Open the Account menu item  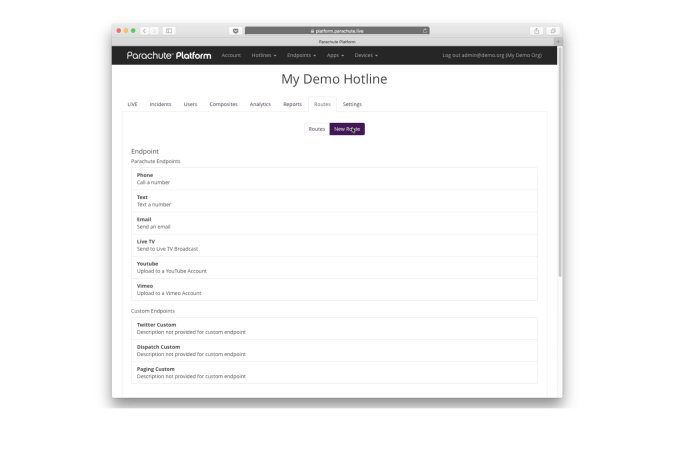click(231, 56)
